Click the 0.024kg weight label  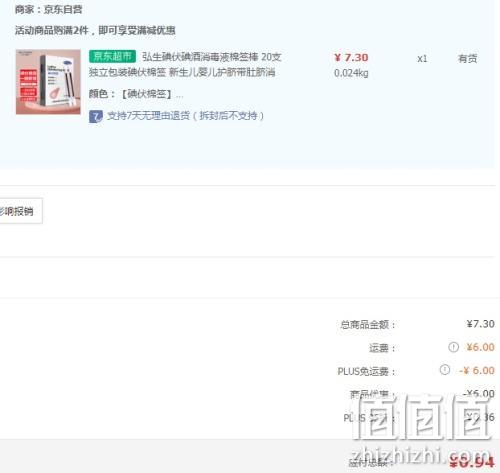coord(351,73)
